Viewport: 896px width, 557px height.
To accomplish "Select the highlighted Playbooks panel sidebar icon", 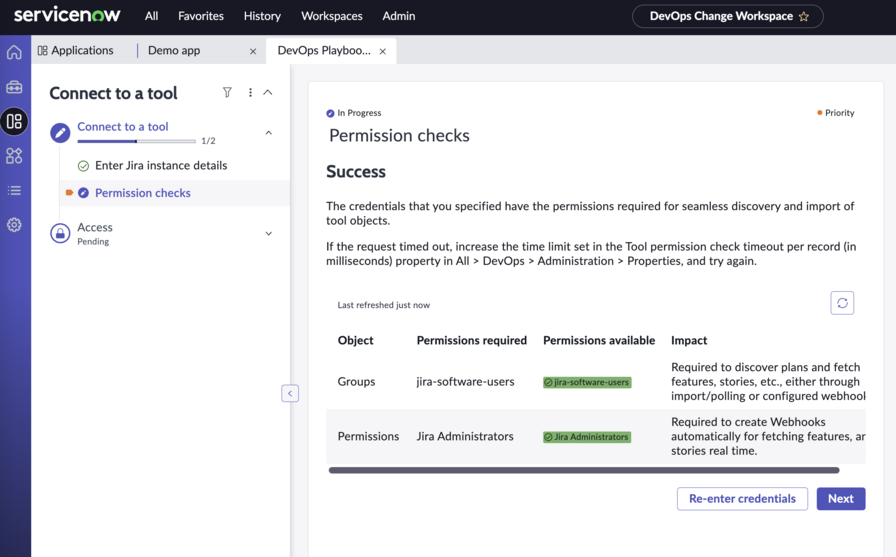I will tap(14, 121).
